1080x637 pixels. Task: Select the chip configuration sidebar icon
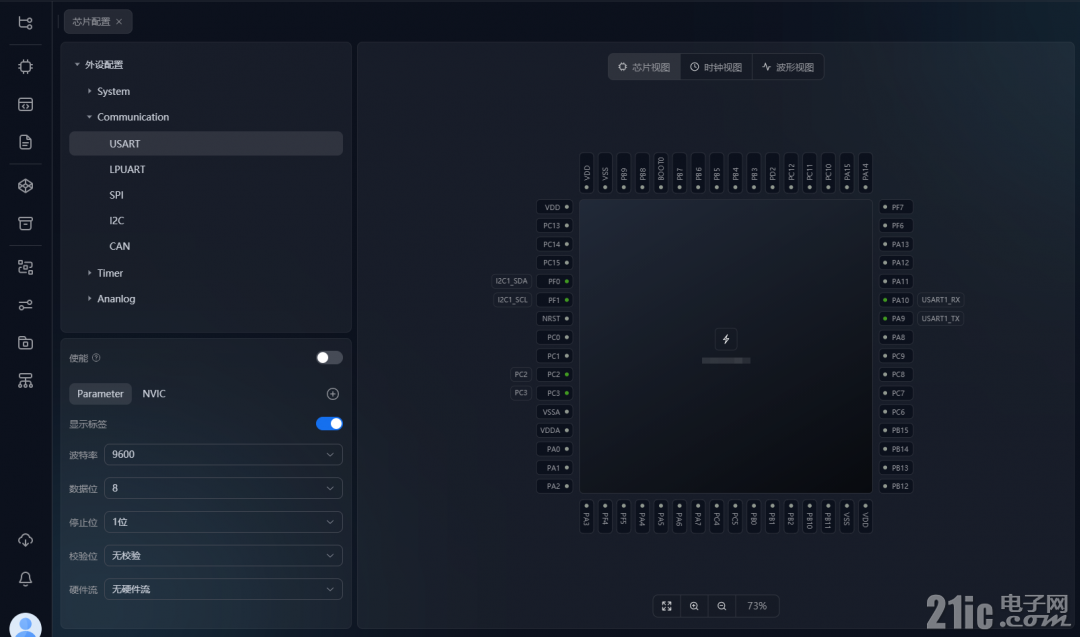coord(25,67)
